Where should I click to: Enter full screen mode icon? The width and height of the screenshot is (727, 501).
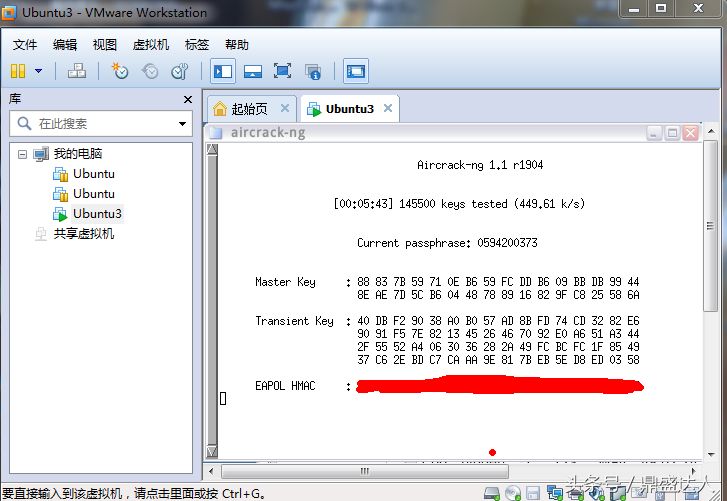pyautogui.click(x=282, y=71)
